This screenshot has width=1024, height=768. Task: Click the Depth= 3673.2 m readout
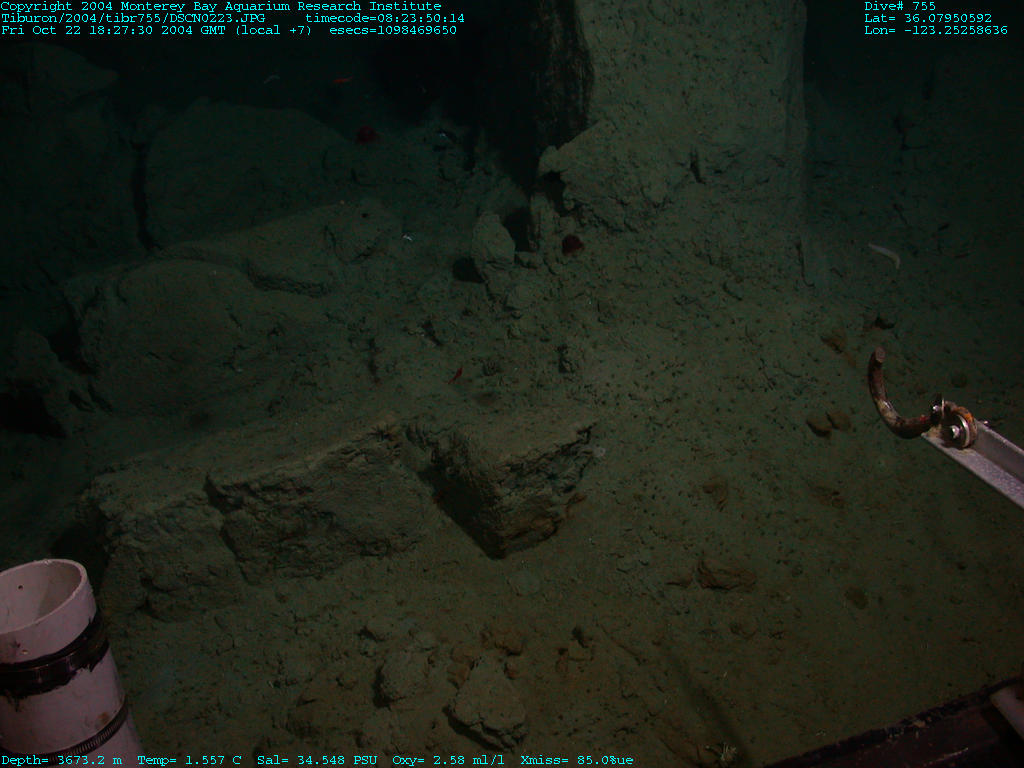(x=62, y=761)
